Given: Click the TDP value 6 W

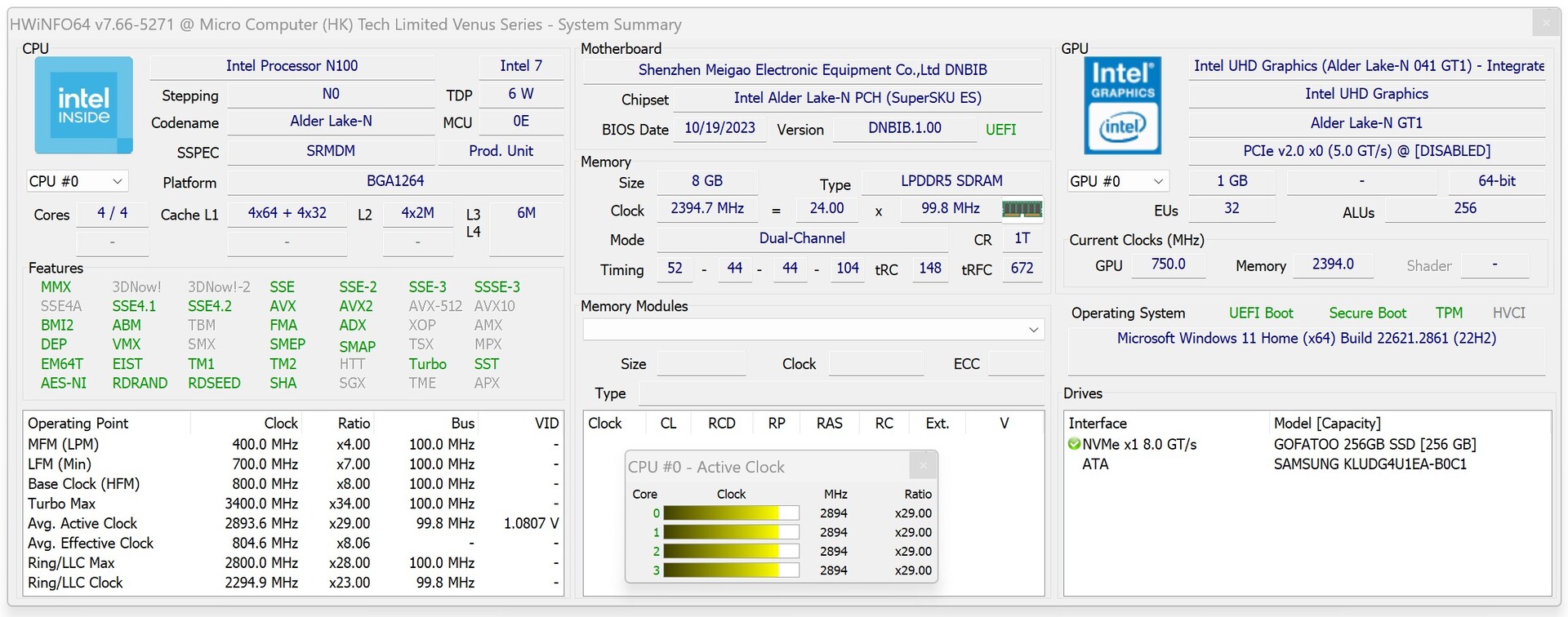Looking at the screenshot, I should click(x=521, y=95).
